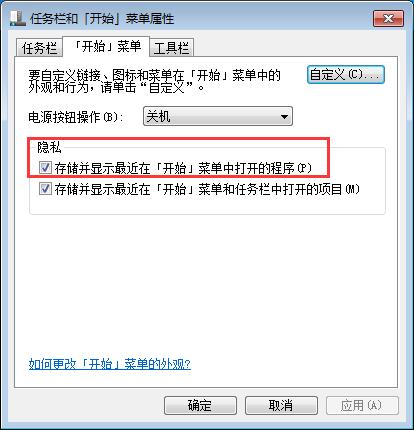The height and width of the screenshot is (430, 414).
Task: Click the dialog title bar text
Action: click(x=102, y=18)
